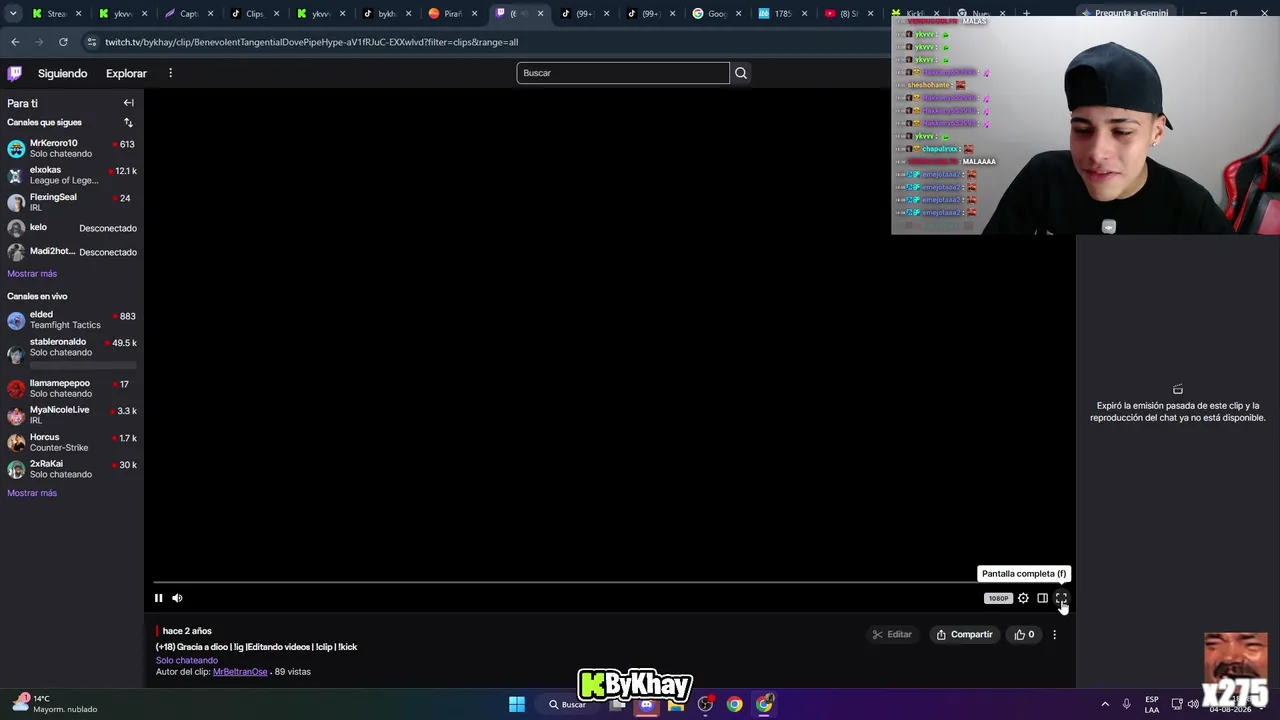The width and height of the screenshot is (1280, 720).
Task: Collapse the Para ti sidebar
Action: (128, 103)
